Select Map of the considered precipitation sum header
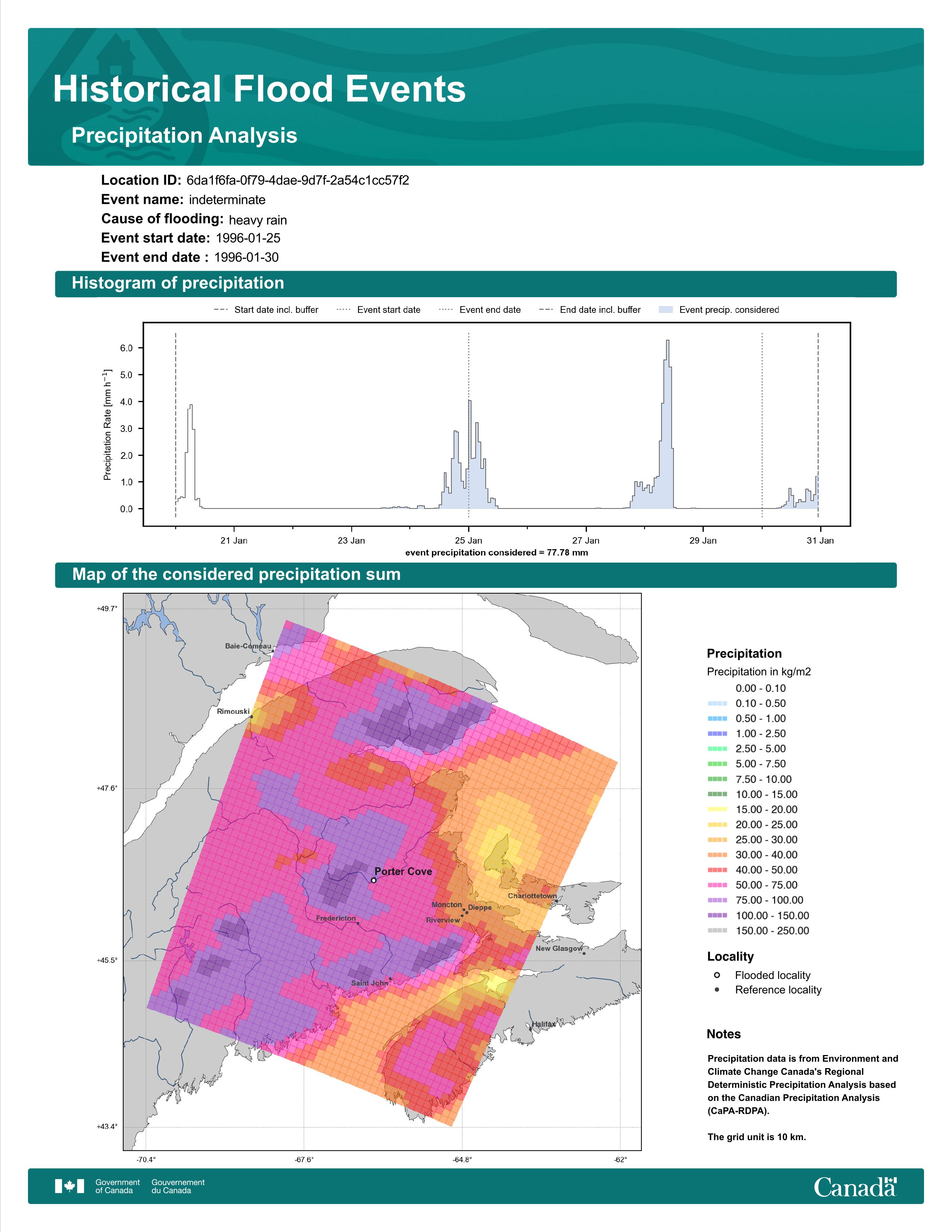This screenshot has height=1232, width=952. (475, 574)
